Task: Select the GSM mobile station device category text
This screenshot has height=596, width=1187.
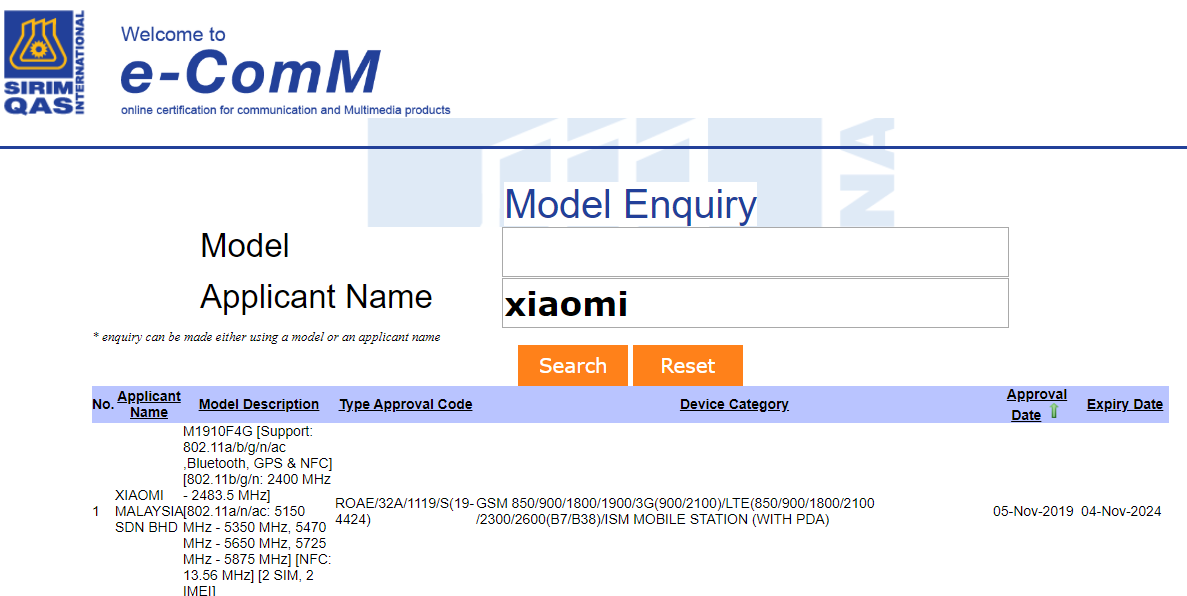Action: click(x=675, y=511)
